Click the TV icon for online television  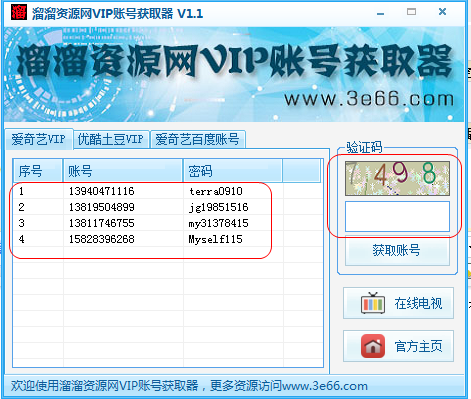click(373, 303)
